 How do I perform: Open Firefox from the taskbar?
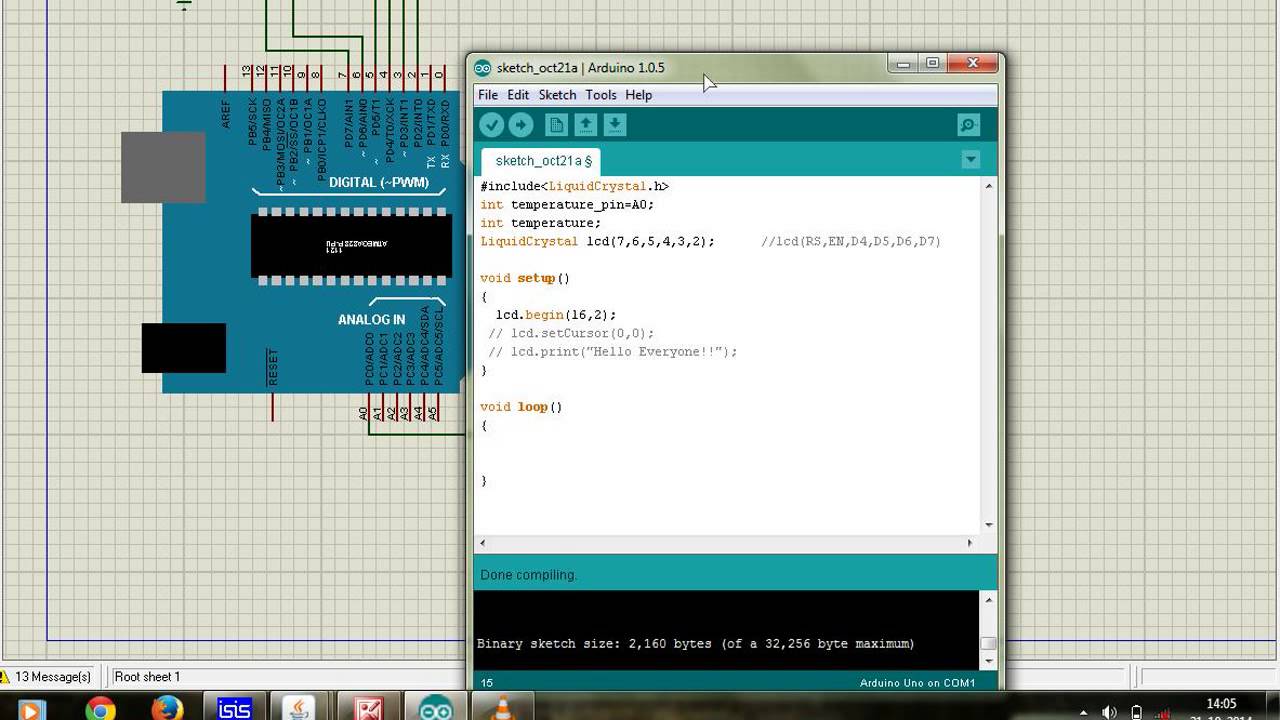click(x=168, y=709)
